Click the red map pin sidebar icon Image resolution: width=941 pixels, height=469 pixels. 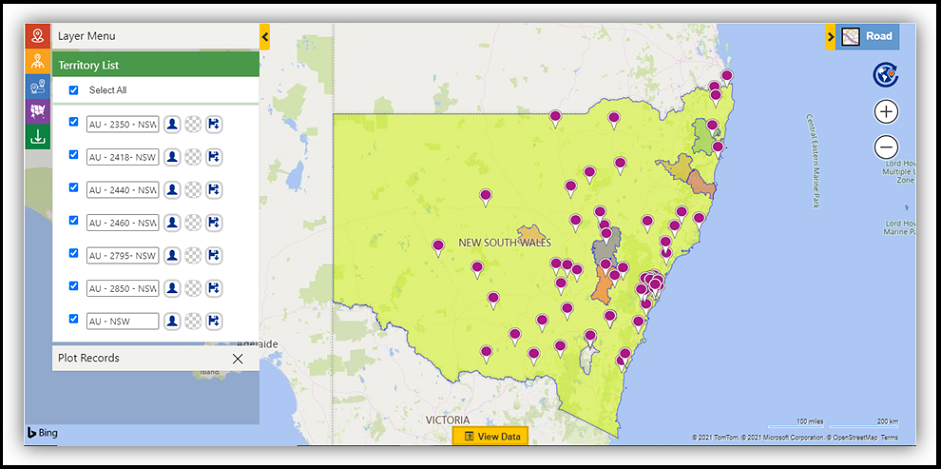coord(38,36)
